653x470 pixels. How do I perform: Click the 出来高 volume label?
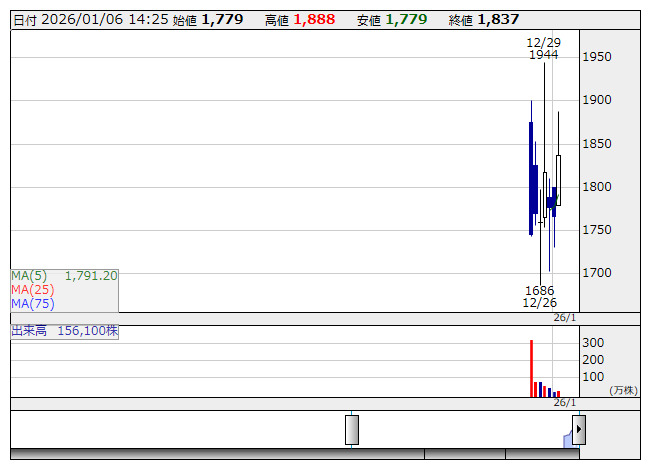[29, 331]
